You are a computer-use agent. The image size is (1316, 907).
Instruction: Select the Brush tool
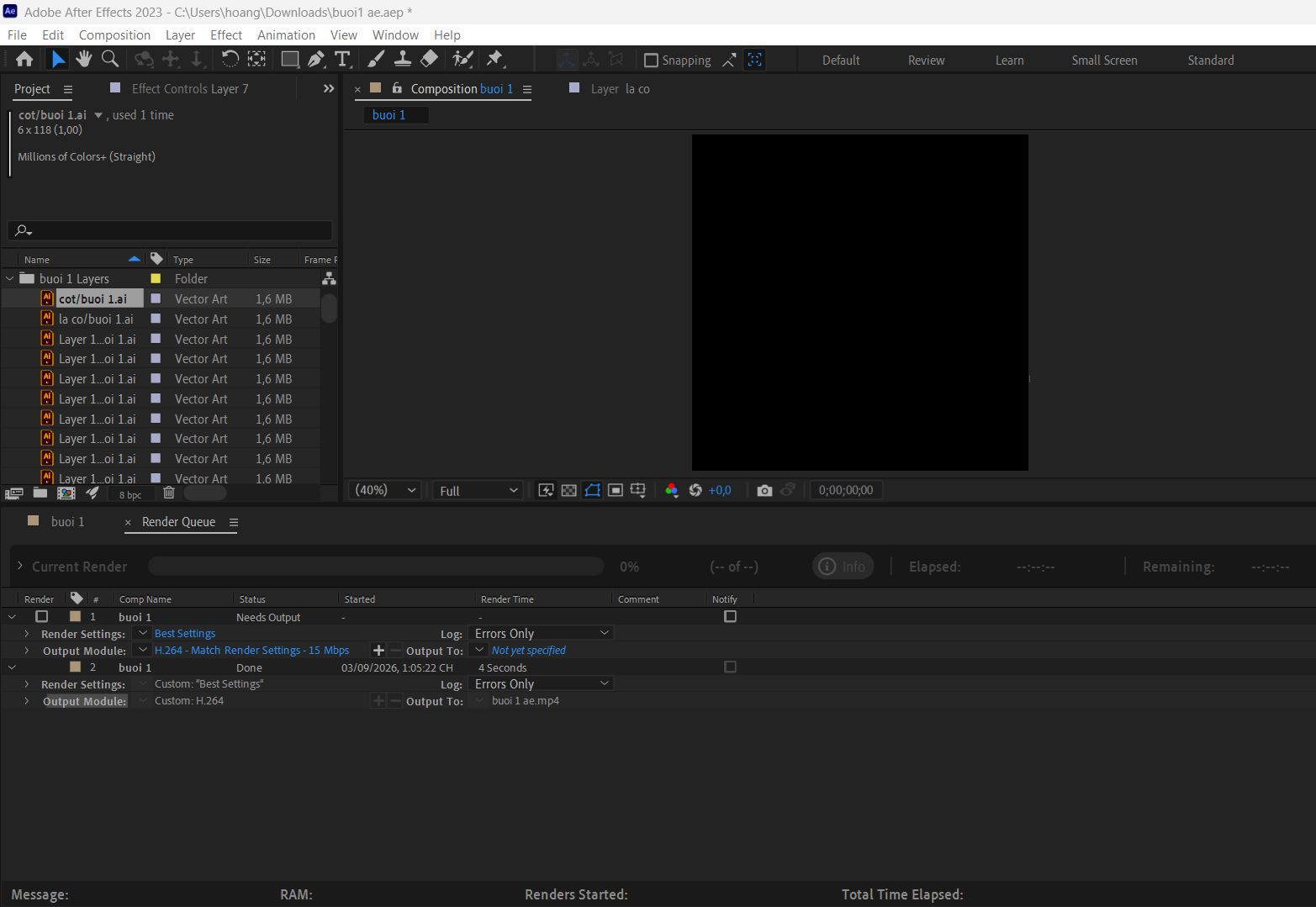point(376,59)
